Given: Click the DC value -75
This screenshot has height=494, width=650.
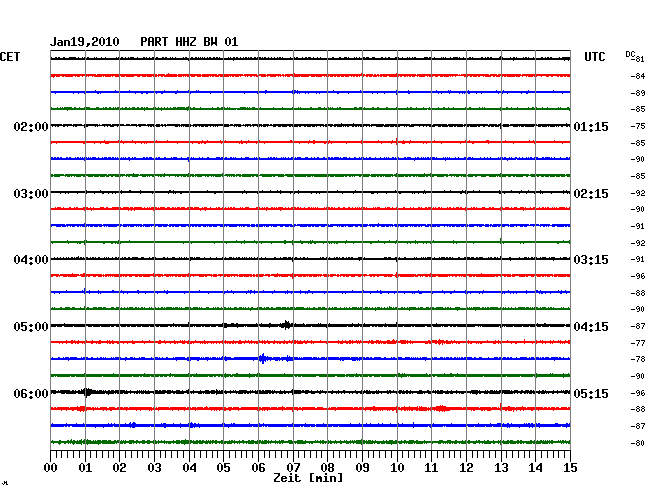Looking at the screenshot, I should point(637,126).
